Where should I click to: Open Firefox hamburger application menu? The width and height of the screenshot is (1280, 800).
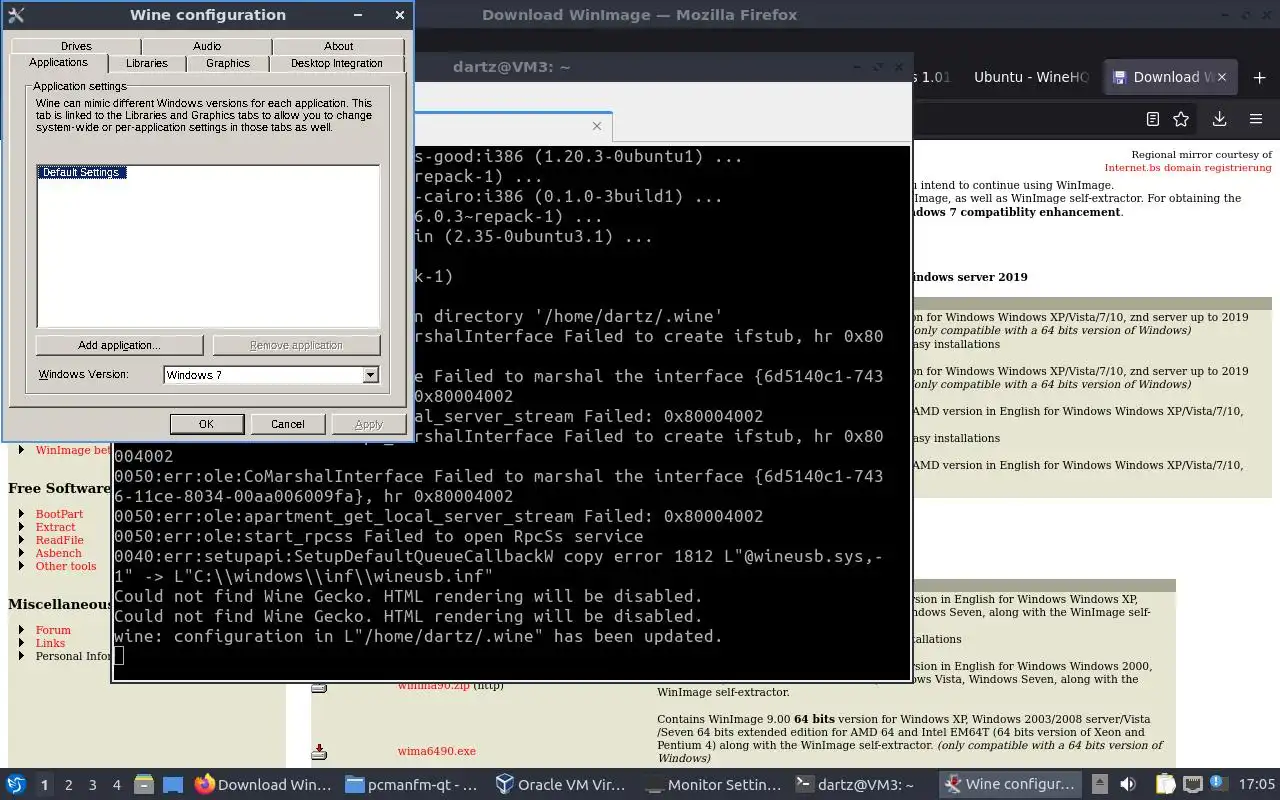[x=1256, y=119]
